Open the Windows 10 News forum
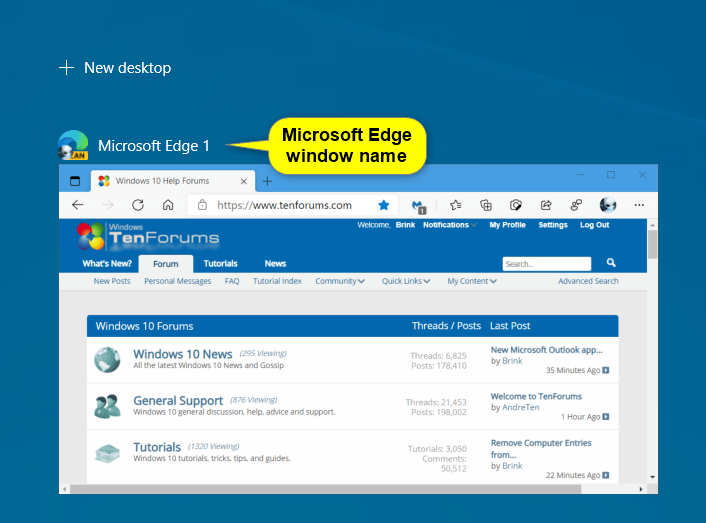 (x=183, y=354)
